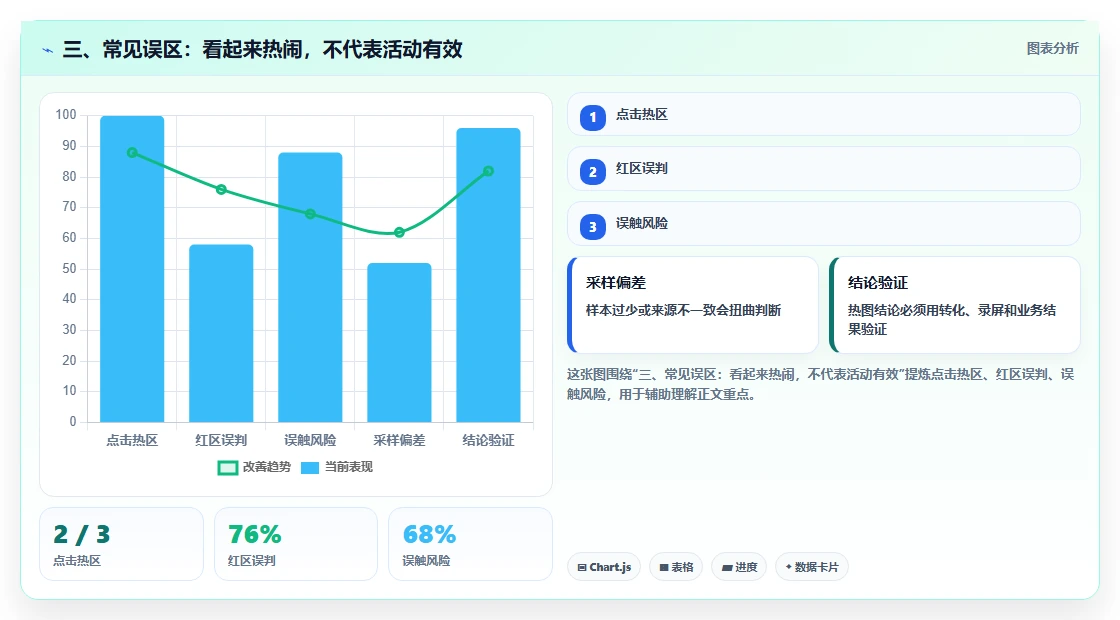Click x-axis label 红区误判

pyautogui.click(x=221, y=440)
